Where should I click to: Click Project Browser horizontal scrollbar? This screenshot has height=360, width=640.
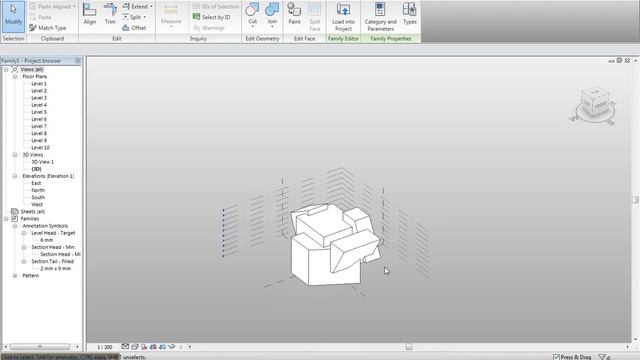[40, 347]
